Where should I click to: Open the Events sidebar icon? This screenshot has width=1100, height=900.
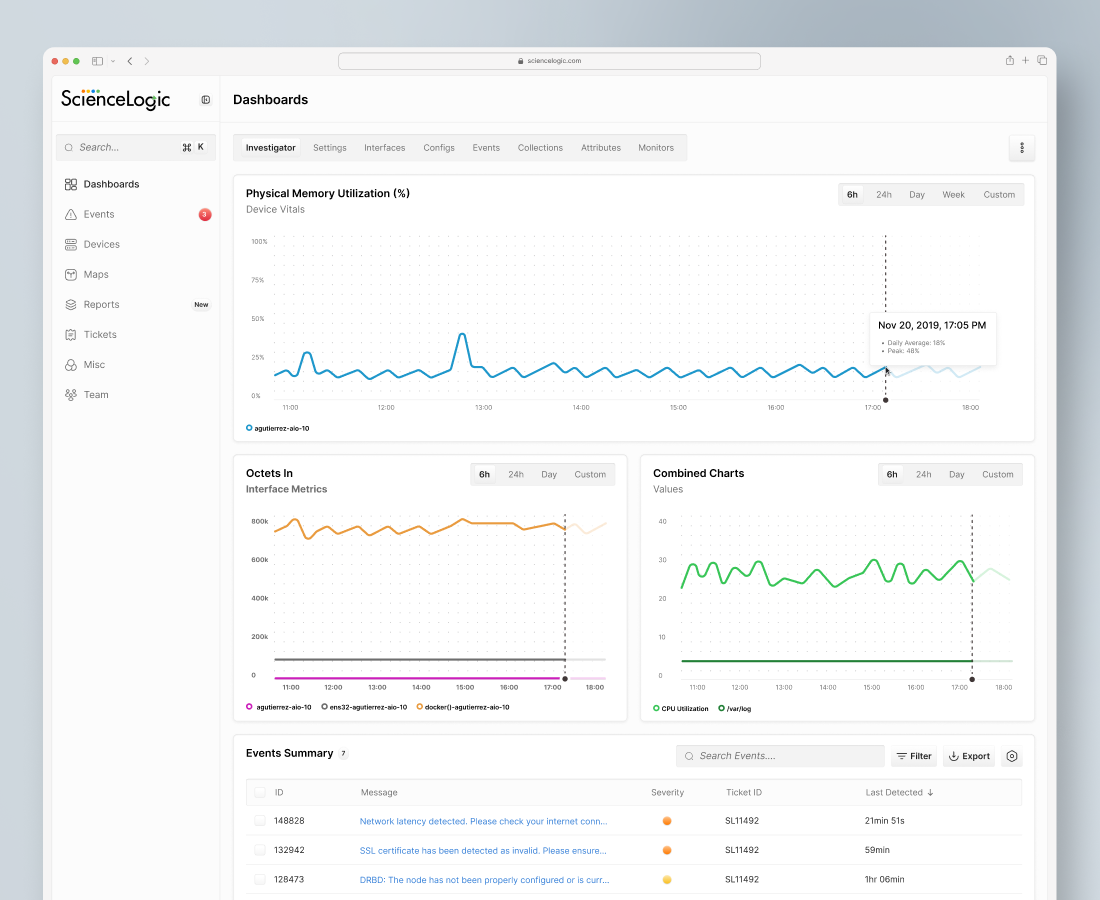click(71, 214)
